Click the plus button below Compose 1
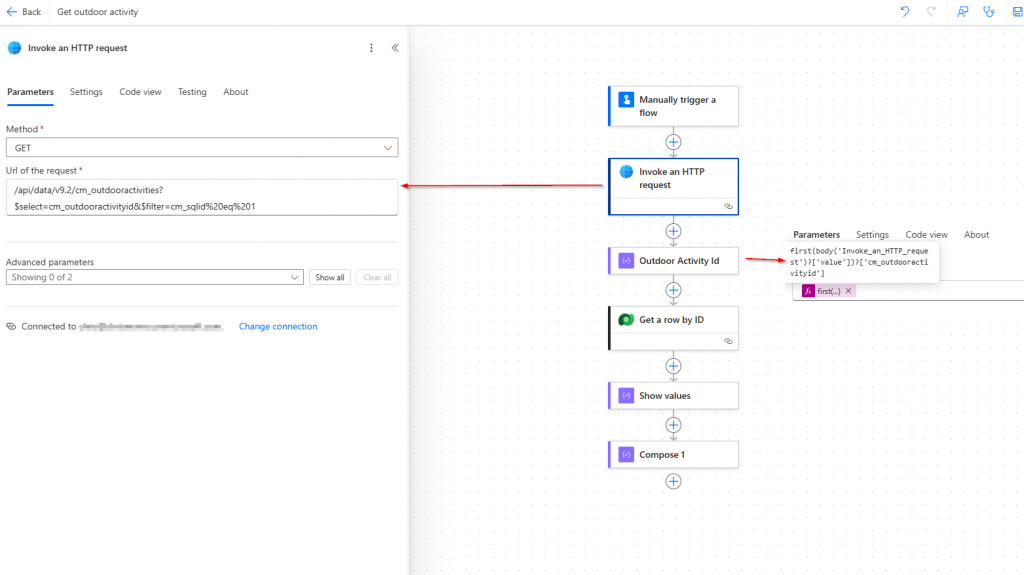The height and width of the screenshot is (575, 1024). point(673,481)
